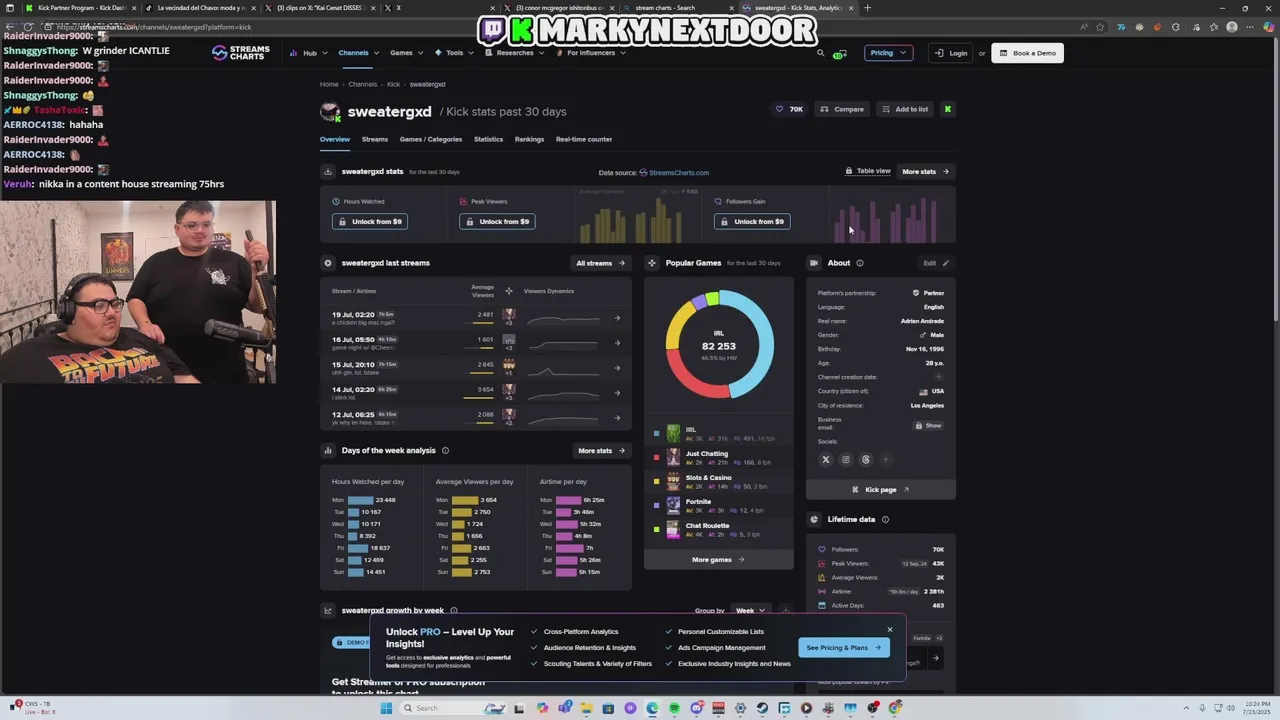Image resolution: width=1280 pixels, height=720 pixels.
Task: Click the plus icon next to Channel creation date
Action: click(939, 377)
